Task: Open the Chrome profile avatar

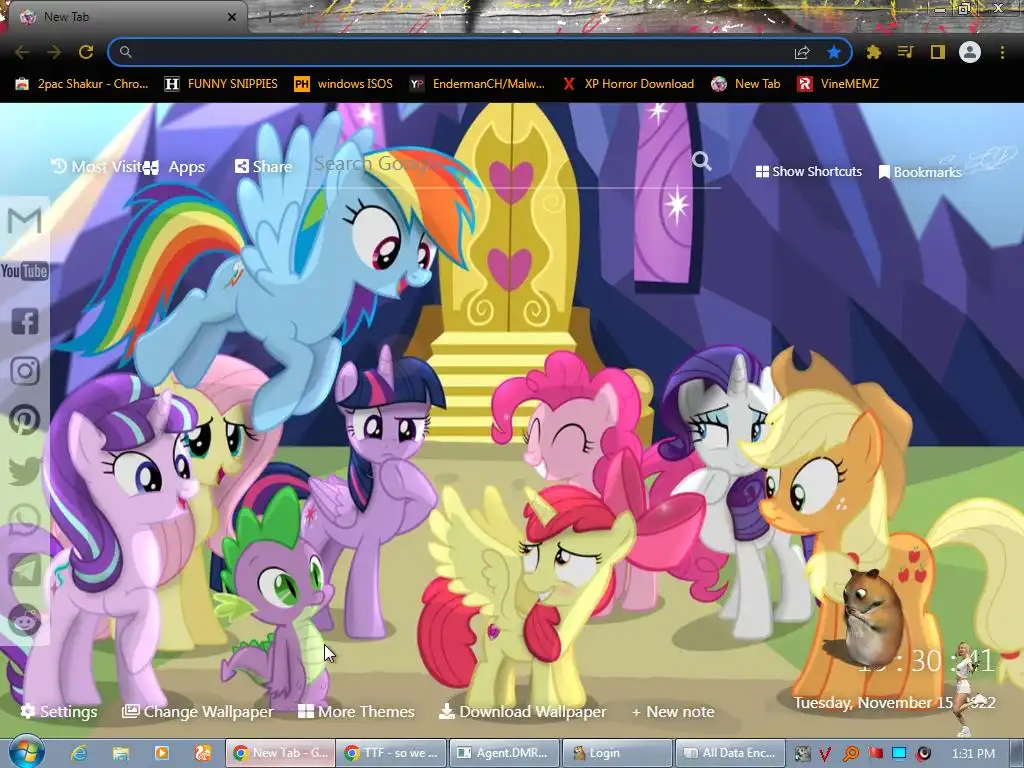Action: 970,52
